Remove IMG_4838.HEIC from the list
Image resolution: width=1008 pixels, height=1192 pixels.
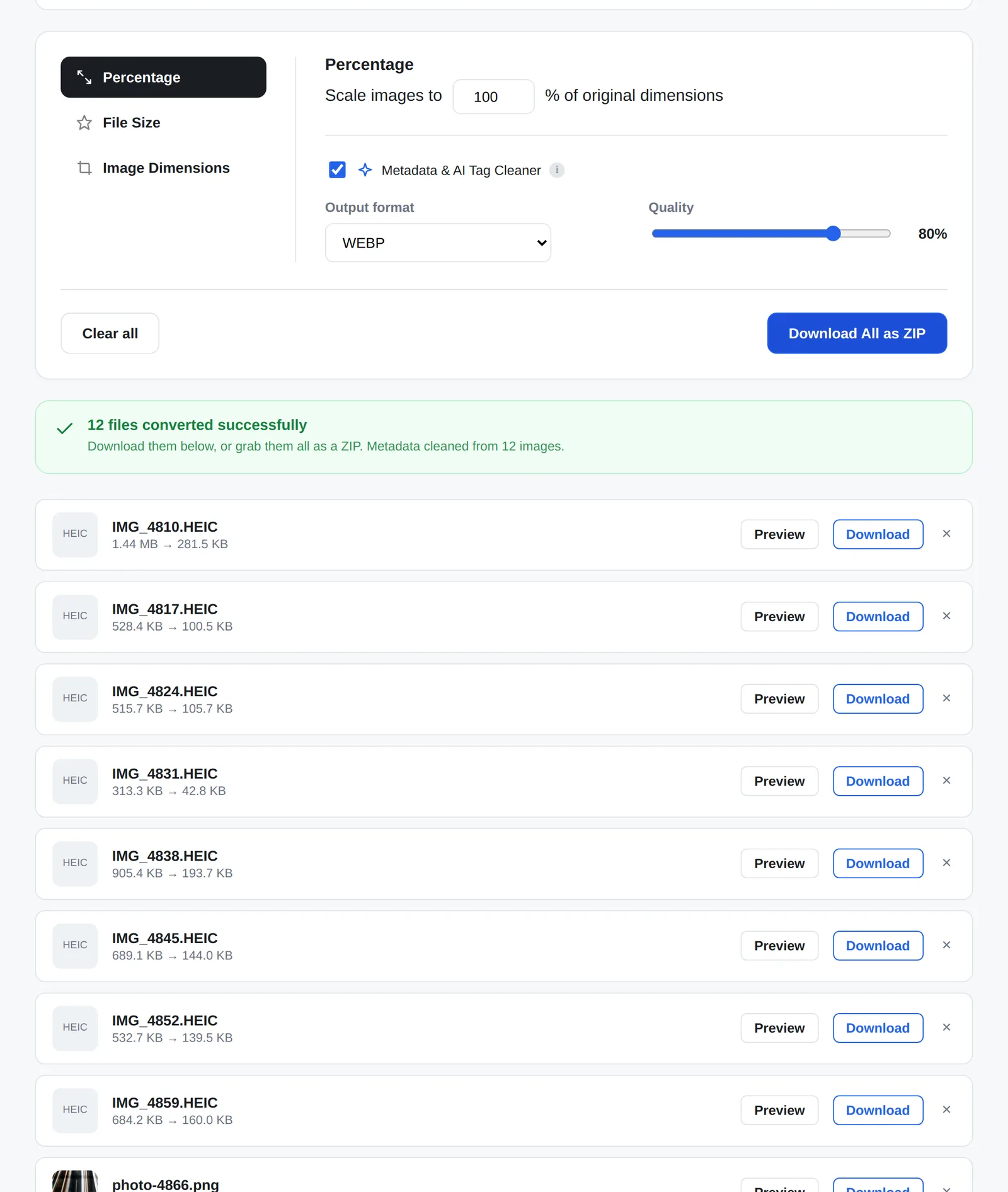pos(946,863)
